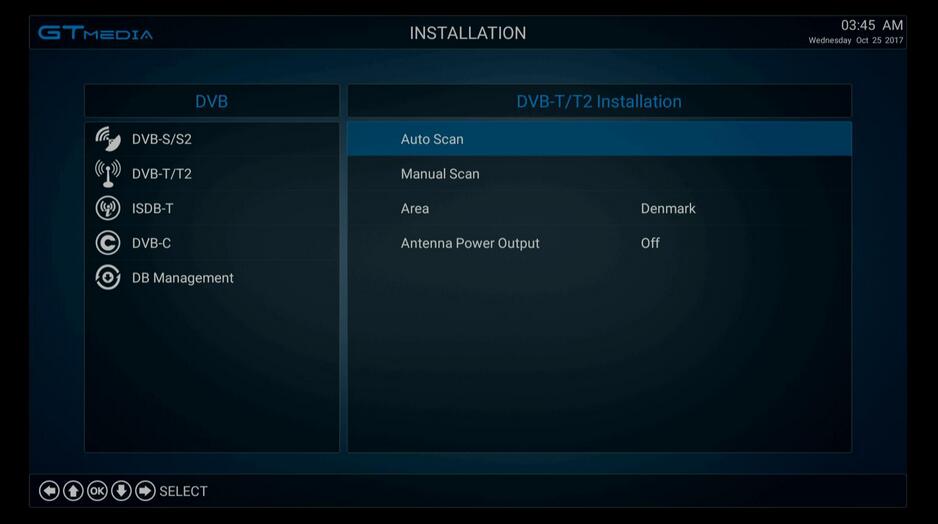Change the Area value Denmark
Screen dimensions: 938x524
[x=668, y=209]
